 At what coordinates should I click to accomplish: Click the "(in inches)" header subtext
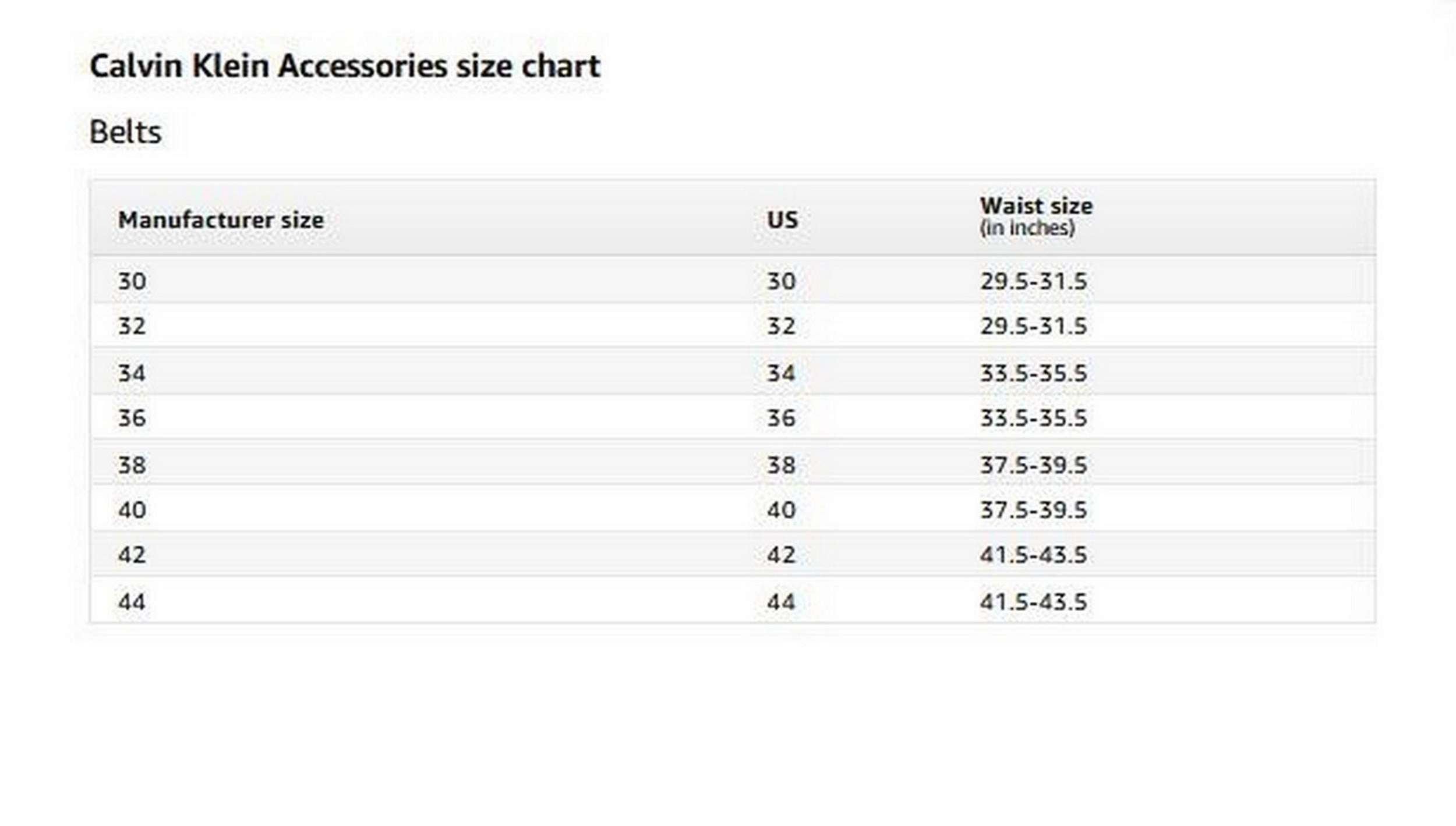pyautogui.click(x=1027, y=228)
